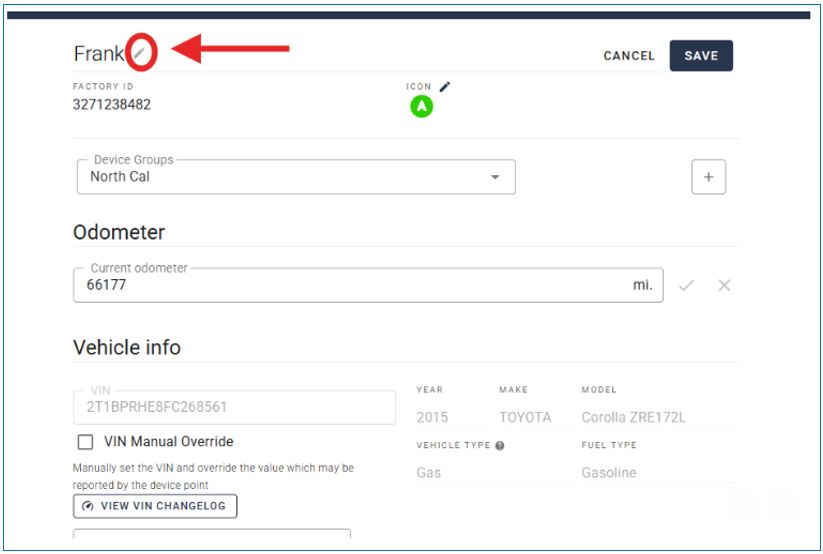The width and height of the screenshot is (823, 554).
Task: Click the Model field showing Corolla ZRE172L
Action: point(633,417)
